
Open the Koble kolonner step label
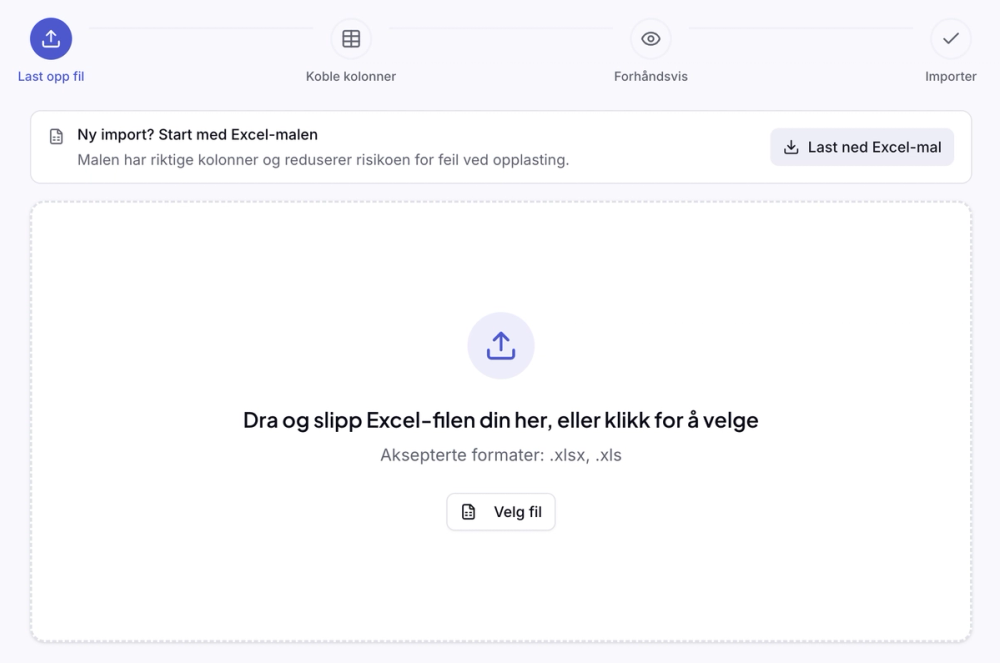pyautogui.click(x=351, y=76)
